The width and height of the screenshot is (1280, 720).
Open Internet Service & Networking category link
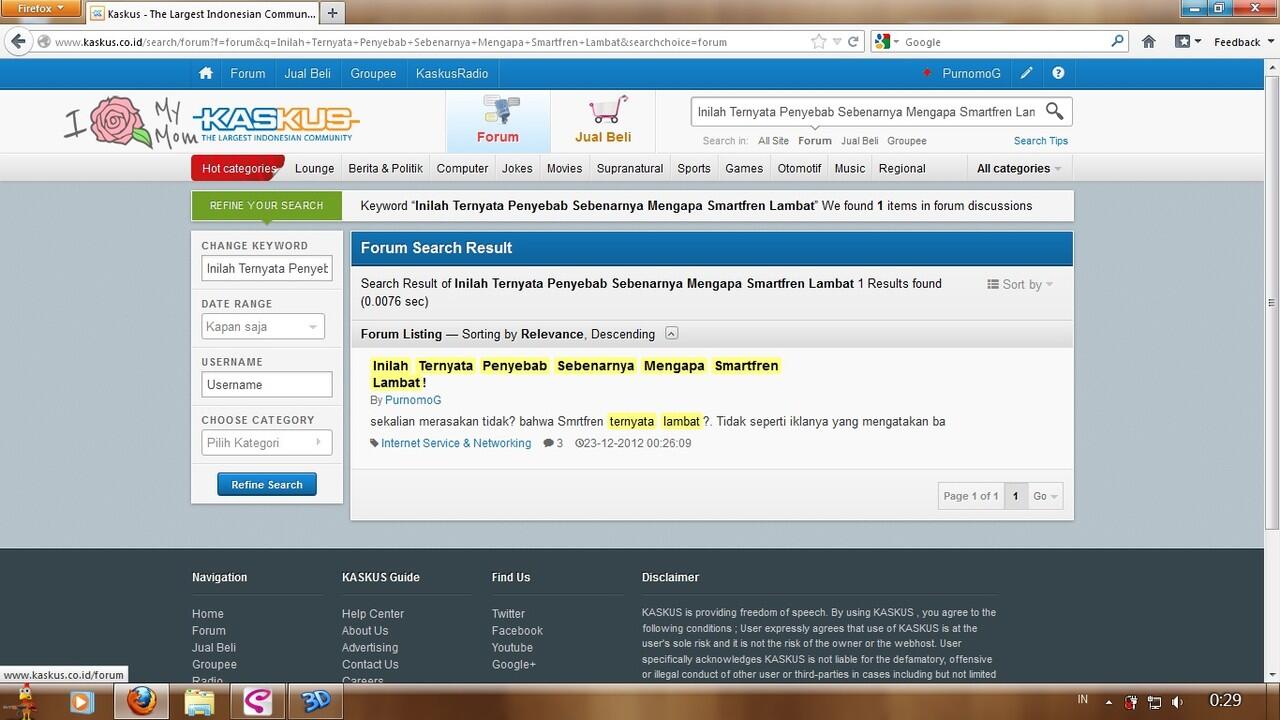click(456, 443)
